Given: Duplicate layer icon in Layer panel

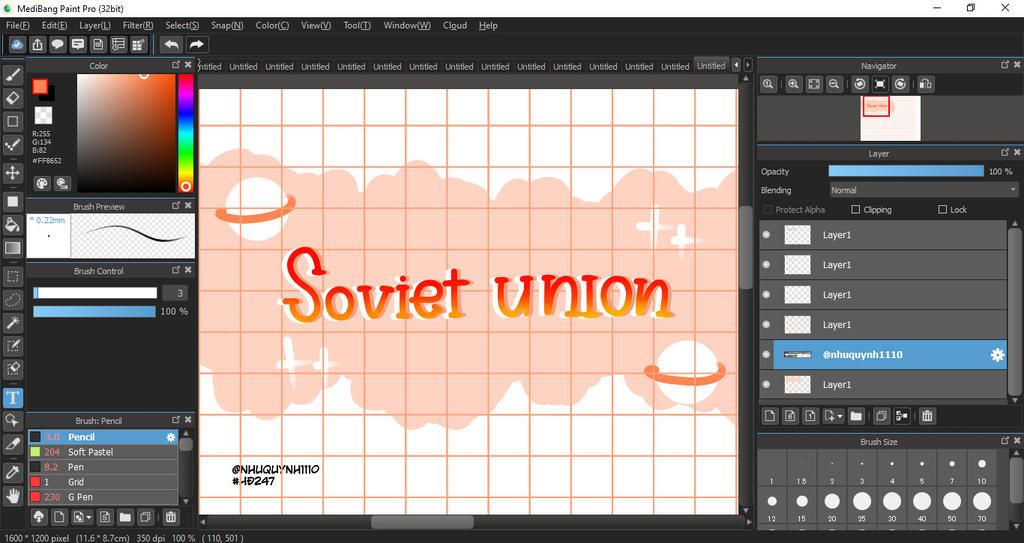Looking at the screenshot, I should tap(881, 416).
